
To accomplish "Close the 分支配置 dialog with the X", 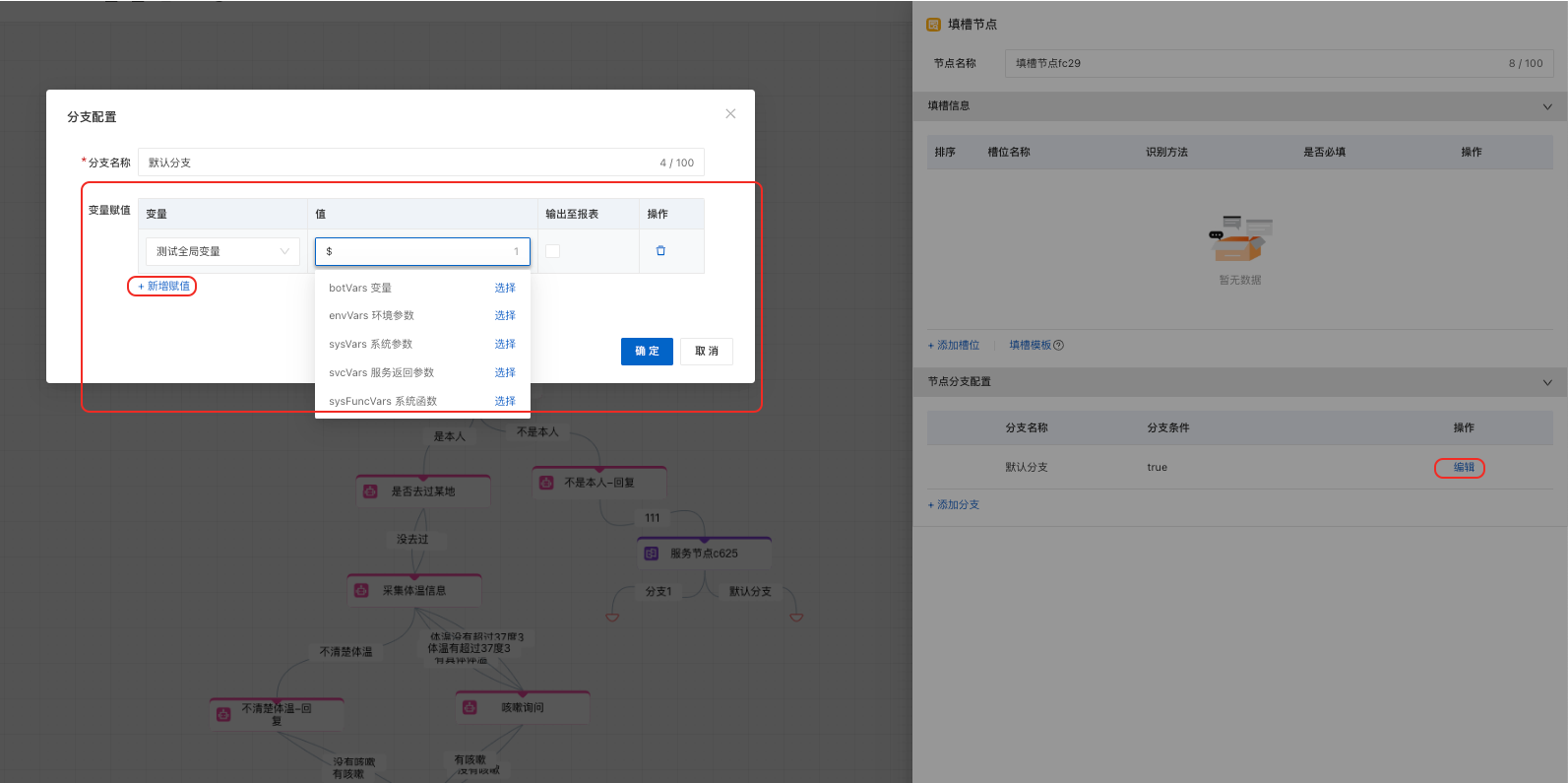I will coord(730,113).
